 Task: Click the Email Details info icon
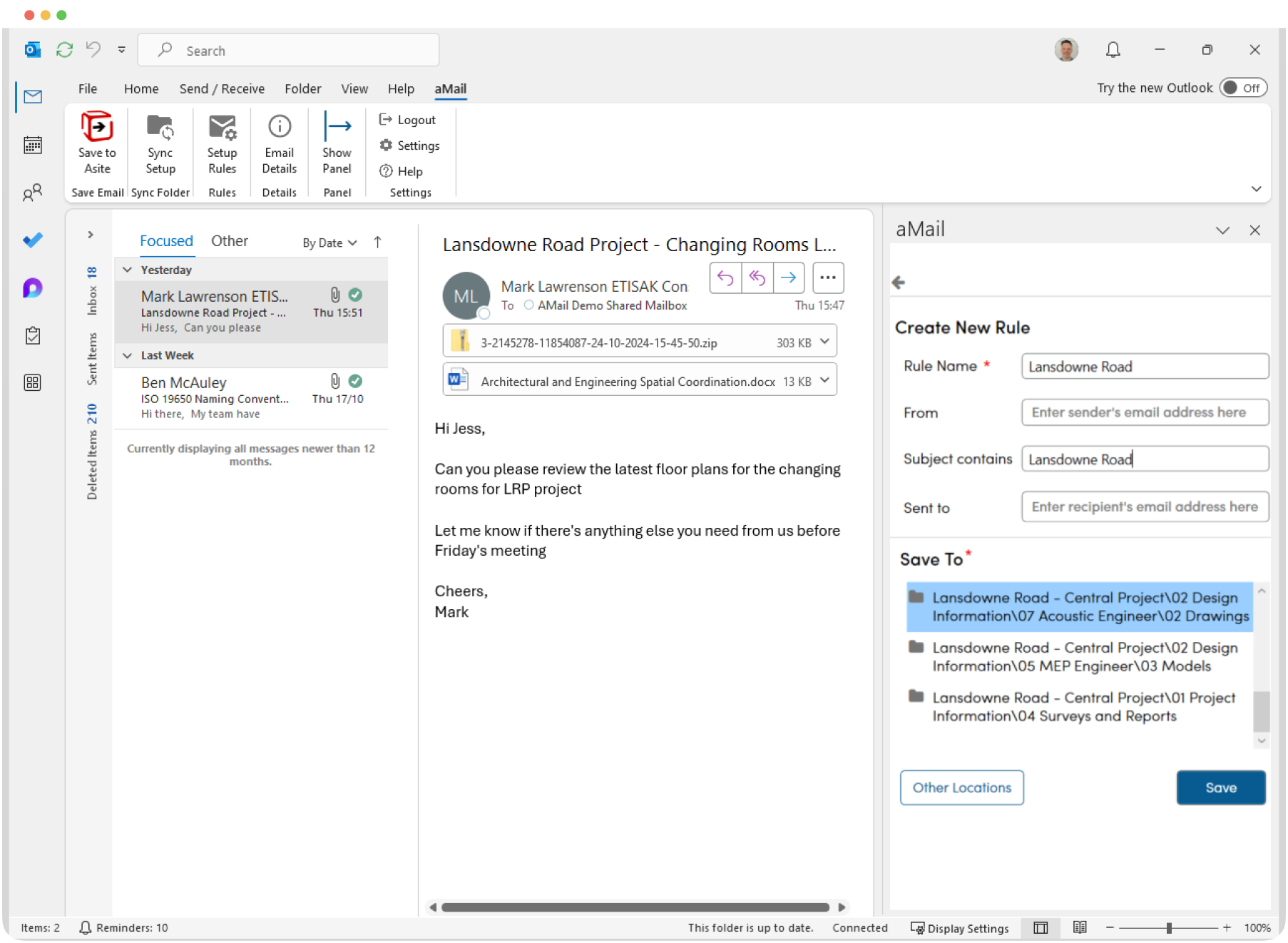point(279,127)
